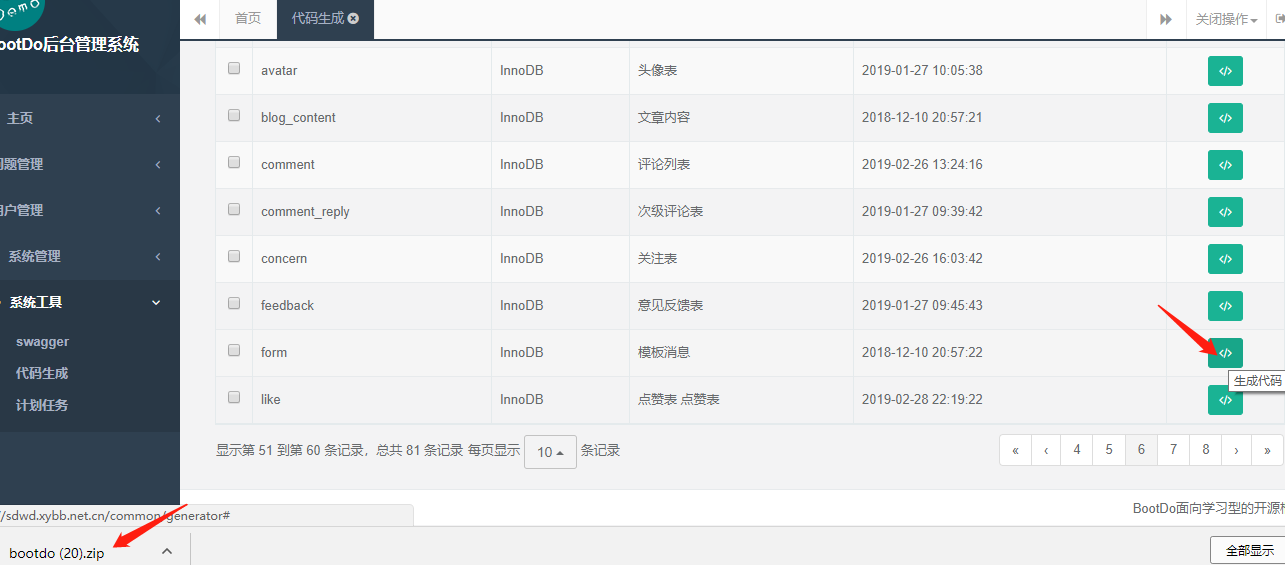The image size is (1285, 565).
Task: Go to the last page with »
Action: click(x=1268, y=450)
